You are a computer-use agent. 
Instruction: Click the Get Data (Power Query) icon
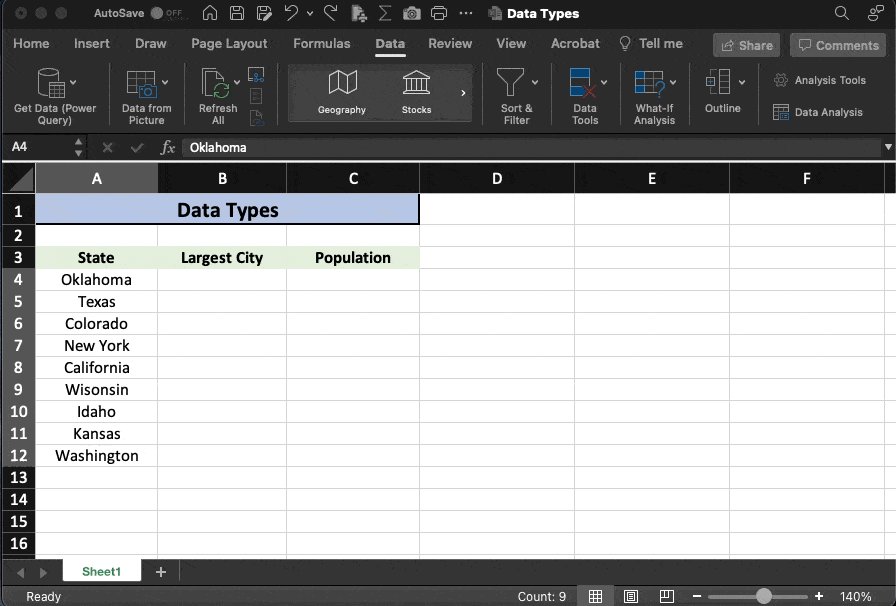(x=51, y=83)
